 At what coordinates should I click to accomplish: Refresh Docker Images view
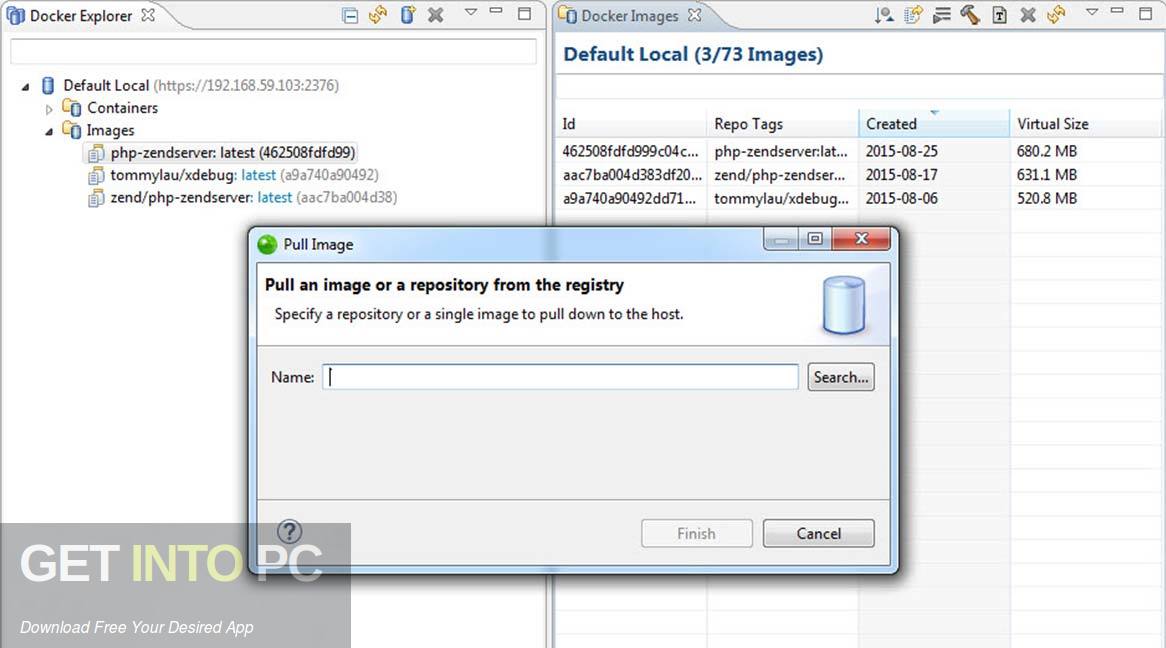click(x=1056, y=15)
